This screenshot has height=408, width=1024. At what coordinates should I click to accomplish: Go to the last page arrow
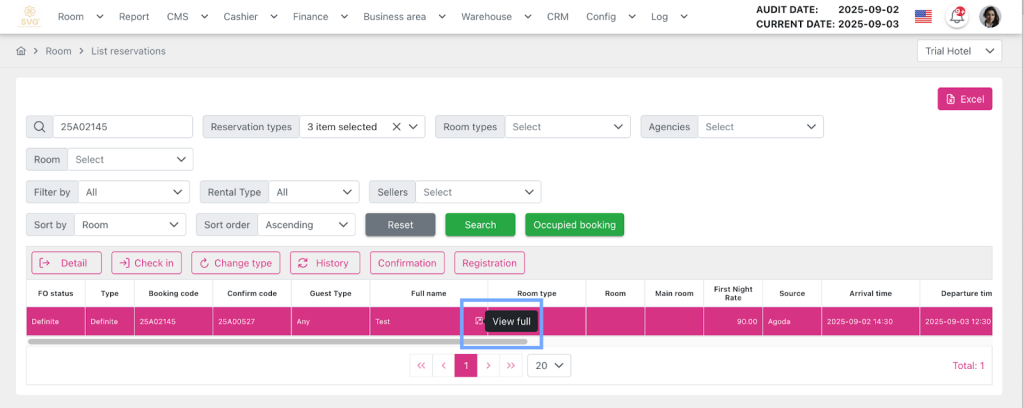coord(511,366)
